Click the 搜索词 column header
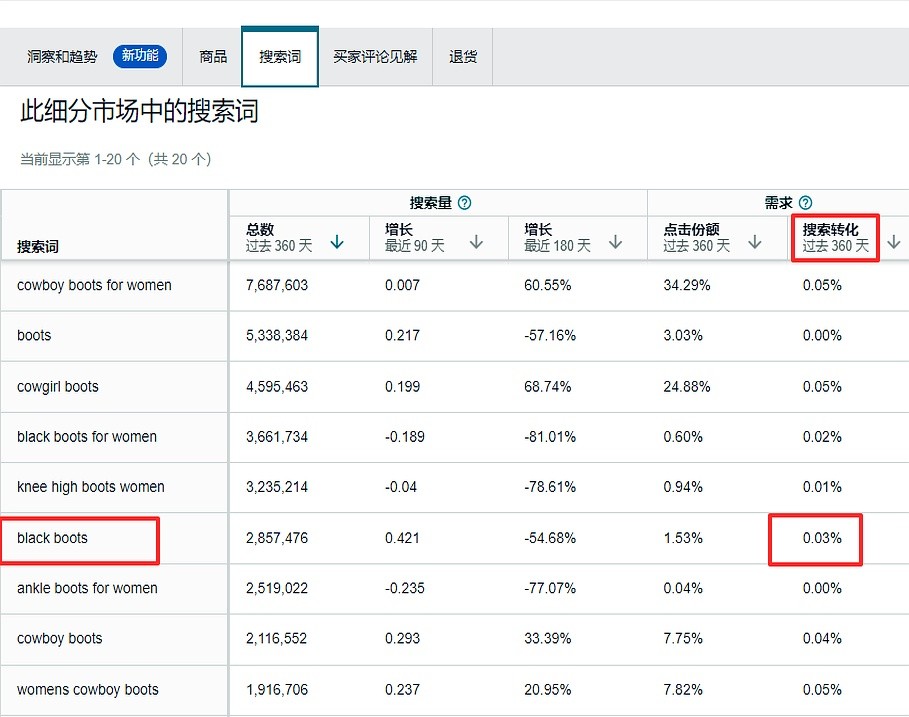The height and width of the screenshot is (717, 909). pos(38,246)
